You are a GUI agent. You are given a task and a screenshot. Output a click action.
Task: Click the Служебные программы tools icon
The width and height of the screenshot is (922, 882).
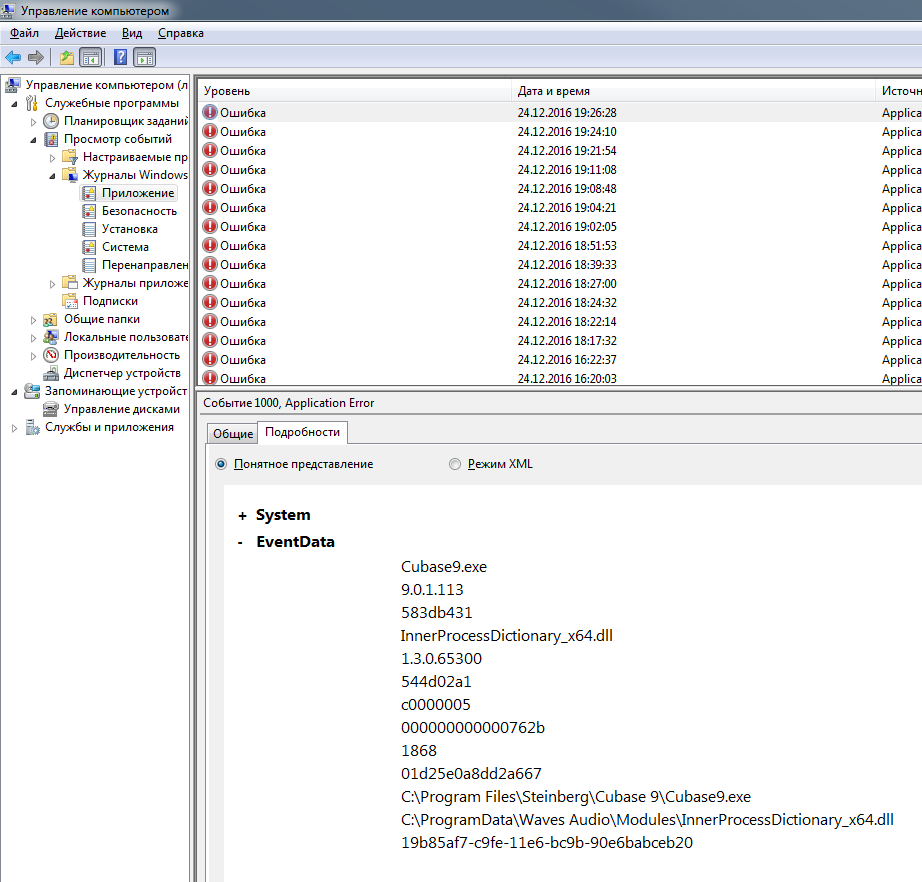tap(32, 103)
